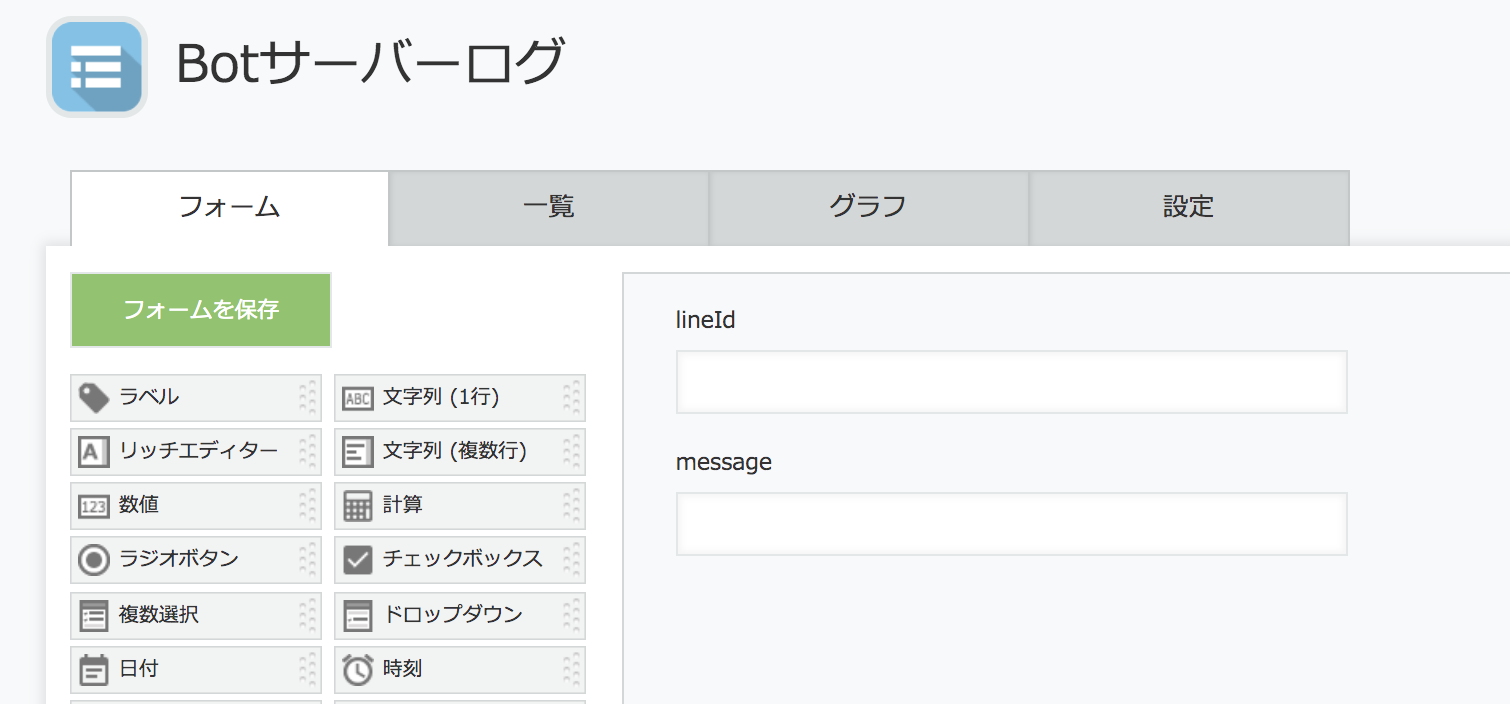
Task: Click the lineId text input field
Action: pos(1012,382)
